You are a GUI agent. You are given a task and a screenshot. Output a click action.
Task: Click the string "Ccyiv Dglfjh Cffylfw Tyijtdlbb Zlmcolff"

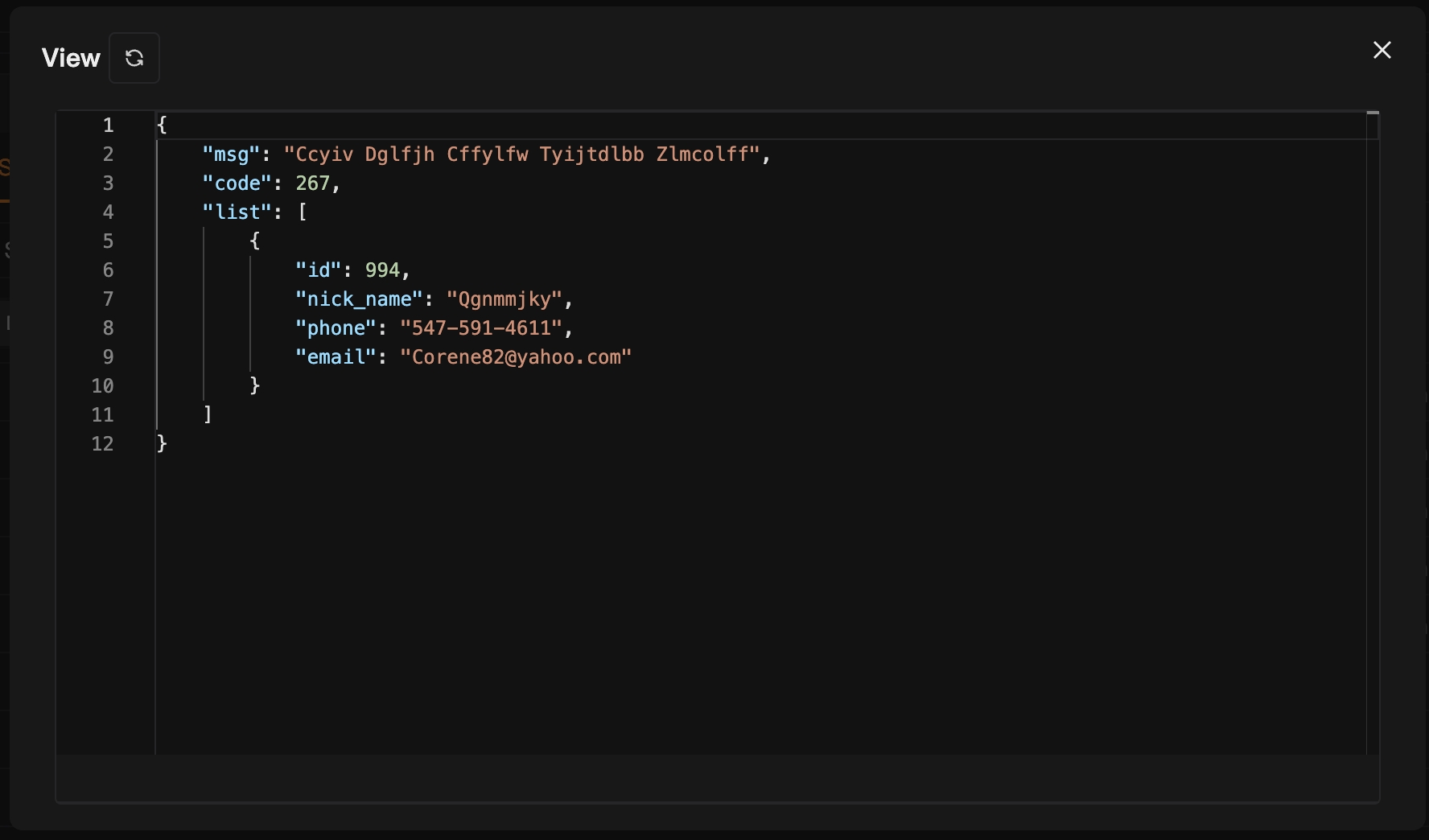tap(522, 154)
